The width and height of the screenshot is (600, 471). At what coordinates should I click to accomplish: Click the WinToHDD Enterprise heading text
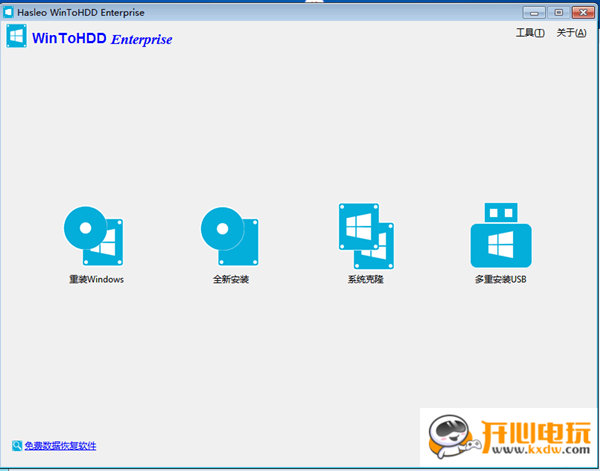click(102, 39)
